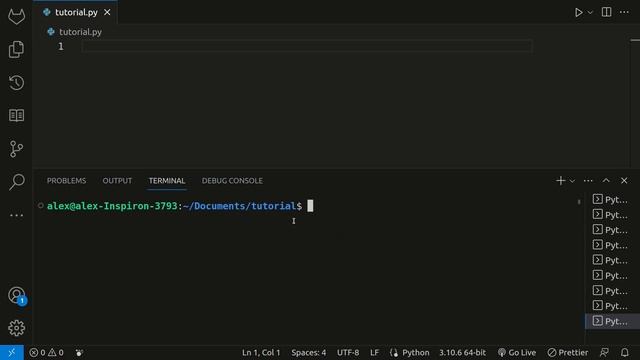
Task: Open editor More Actions ellipsis menu
Action: tap(624, 12)
